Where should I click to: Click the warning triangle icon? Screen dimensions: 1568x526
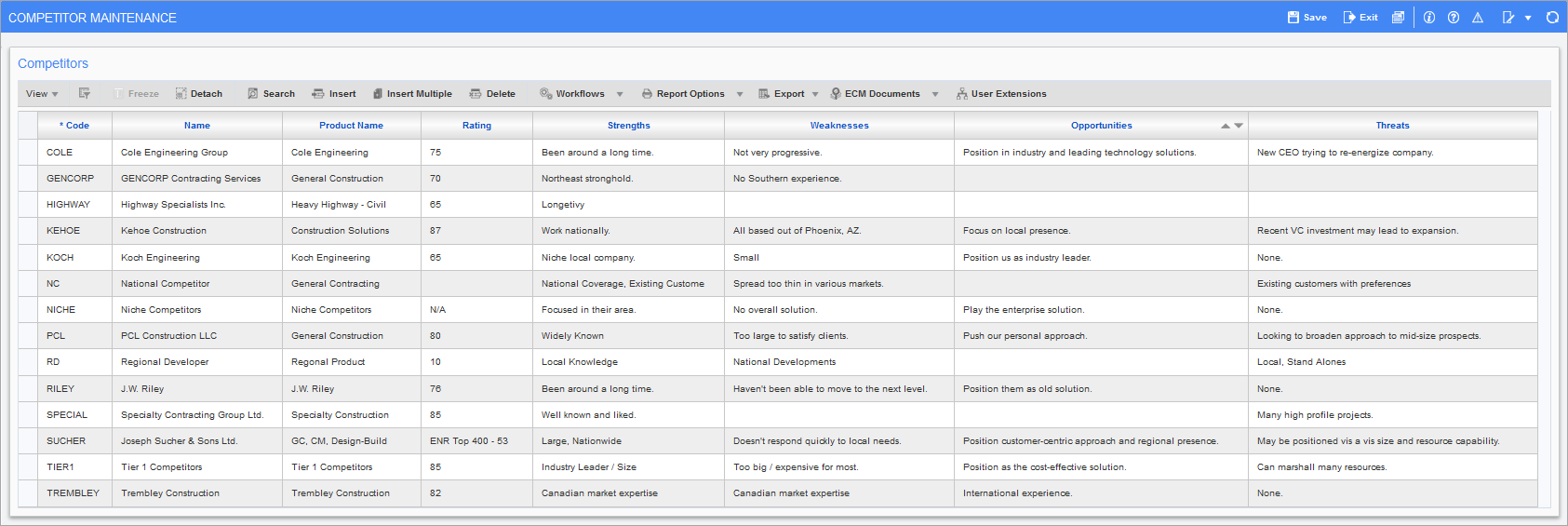[x=1478, y=18]
